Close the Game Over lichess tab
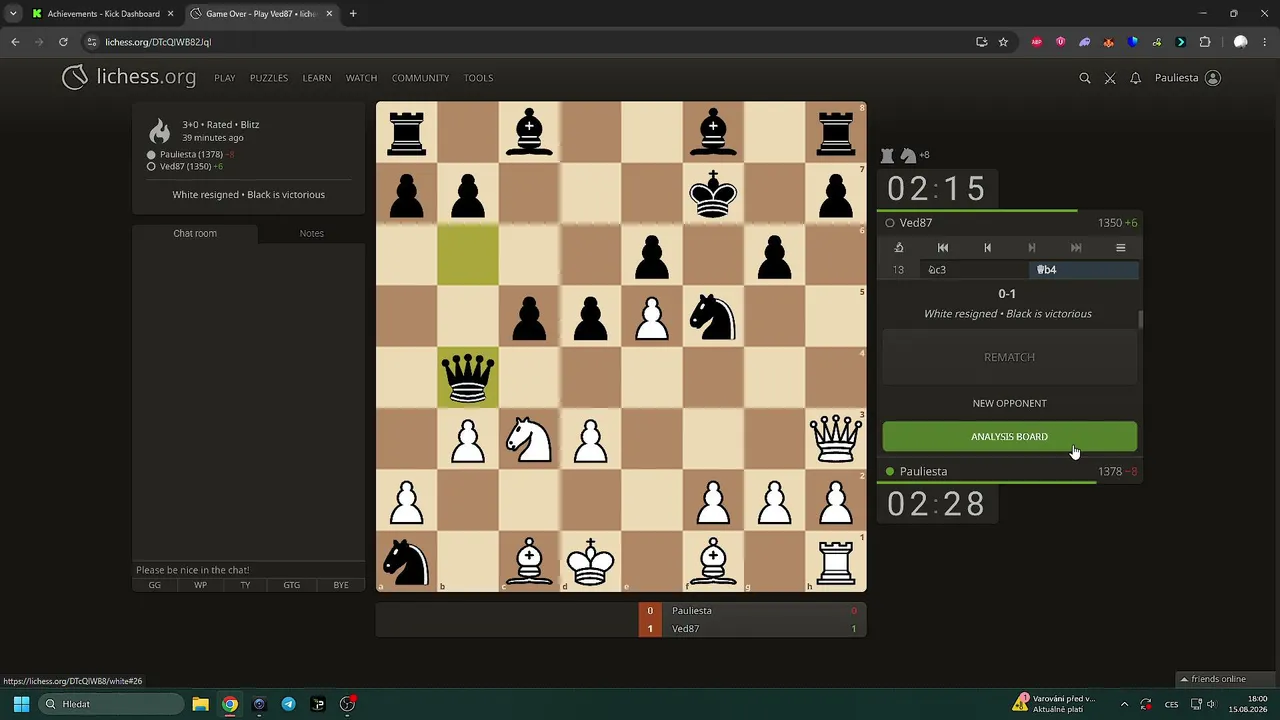1280x720 pixels. point(329,14)
